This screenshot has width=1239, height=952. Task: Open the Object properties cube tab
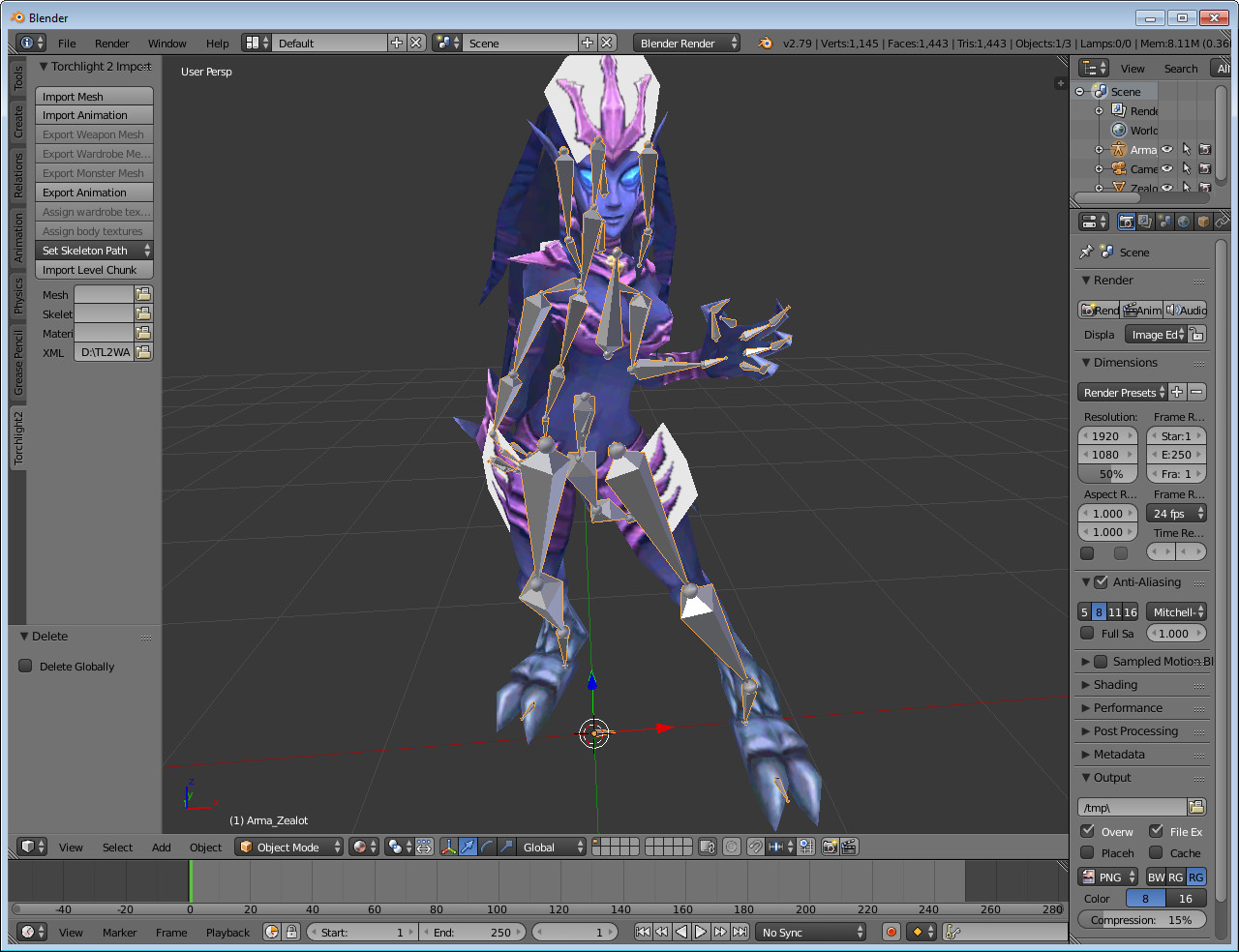[x=1203, y=222]
